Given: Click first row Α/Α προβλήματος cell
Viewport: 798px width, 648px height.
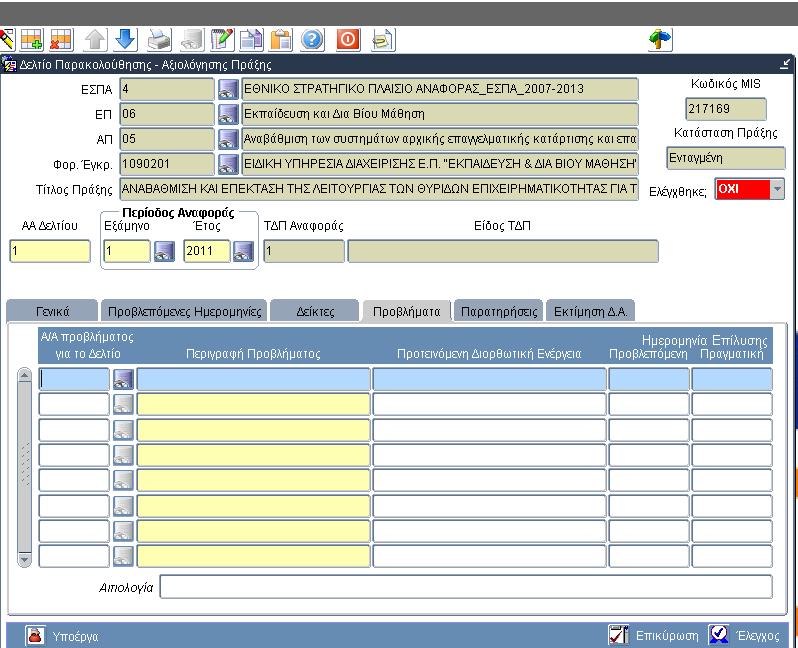Looking at the screenshot, I should (74, 379).
